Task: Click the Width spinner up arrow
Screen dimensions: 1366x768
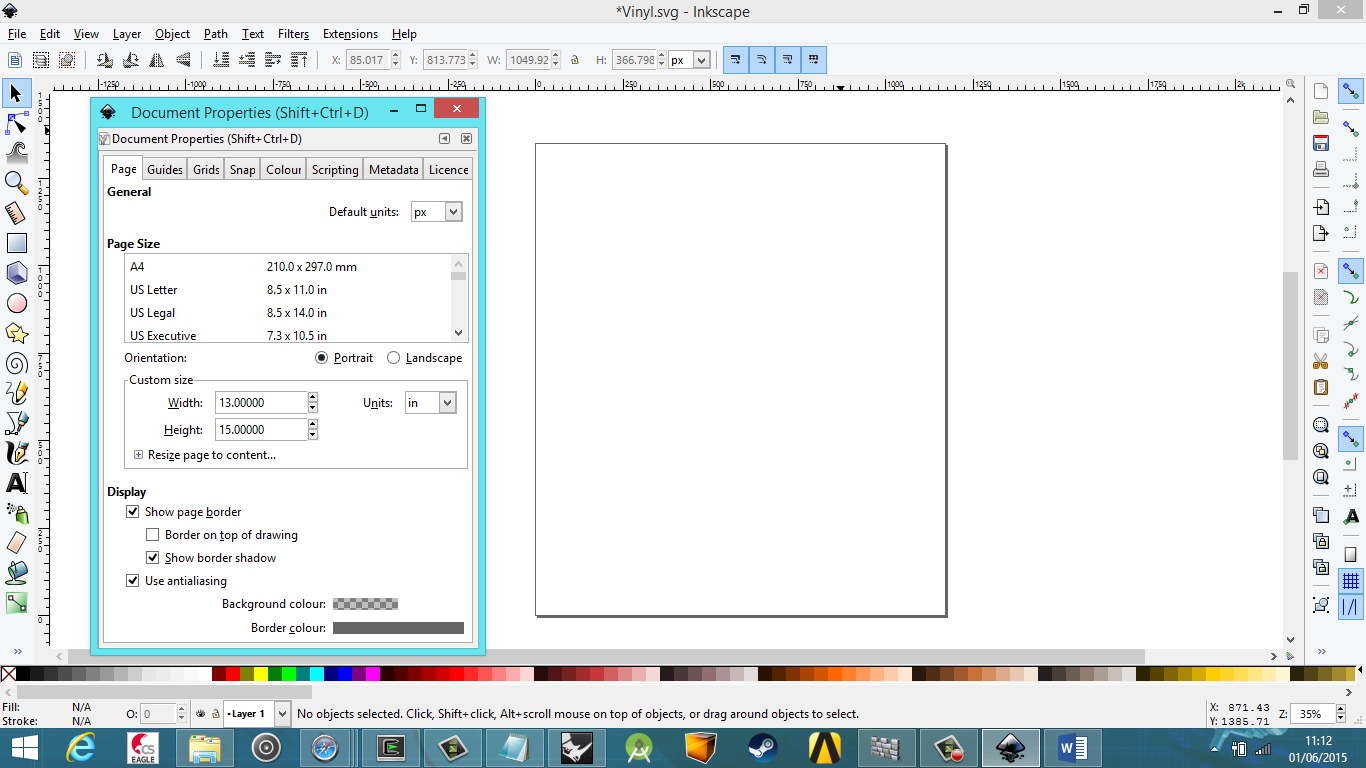Action: (313, 398)
